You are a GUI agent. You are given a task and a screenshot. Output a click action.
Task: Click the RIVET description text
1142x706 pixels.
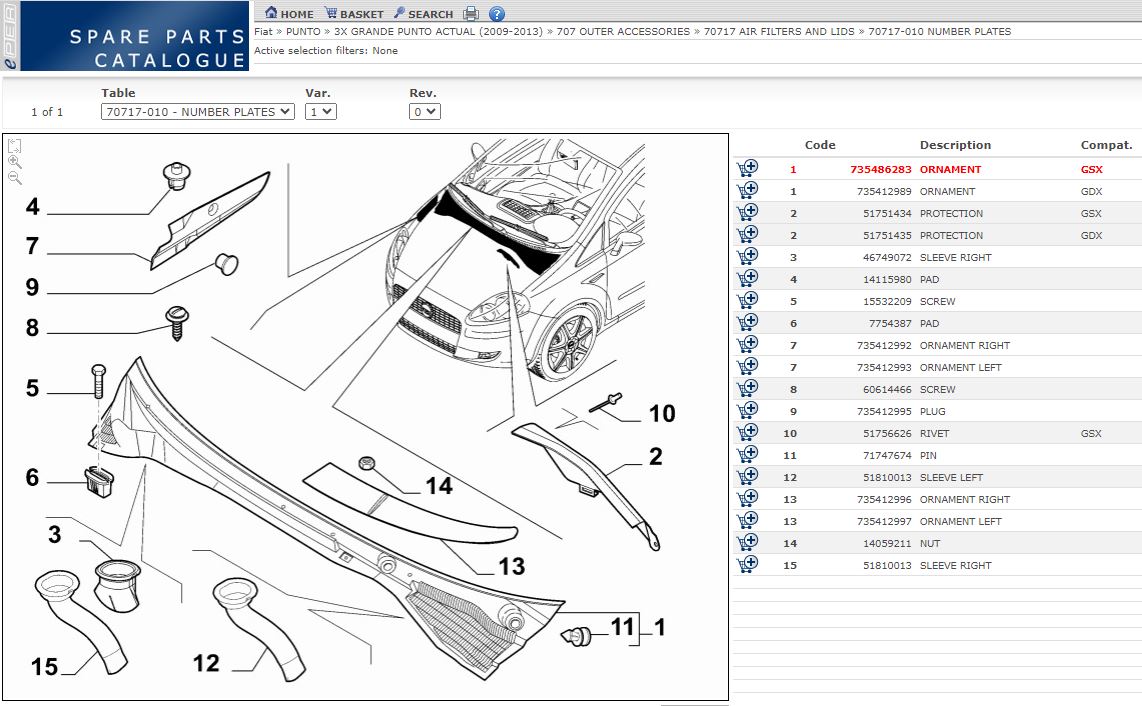click(934, 433)
